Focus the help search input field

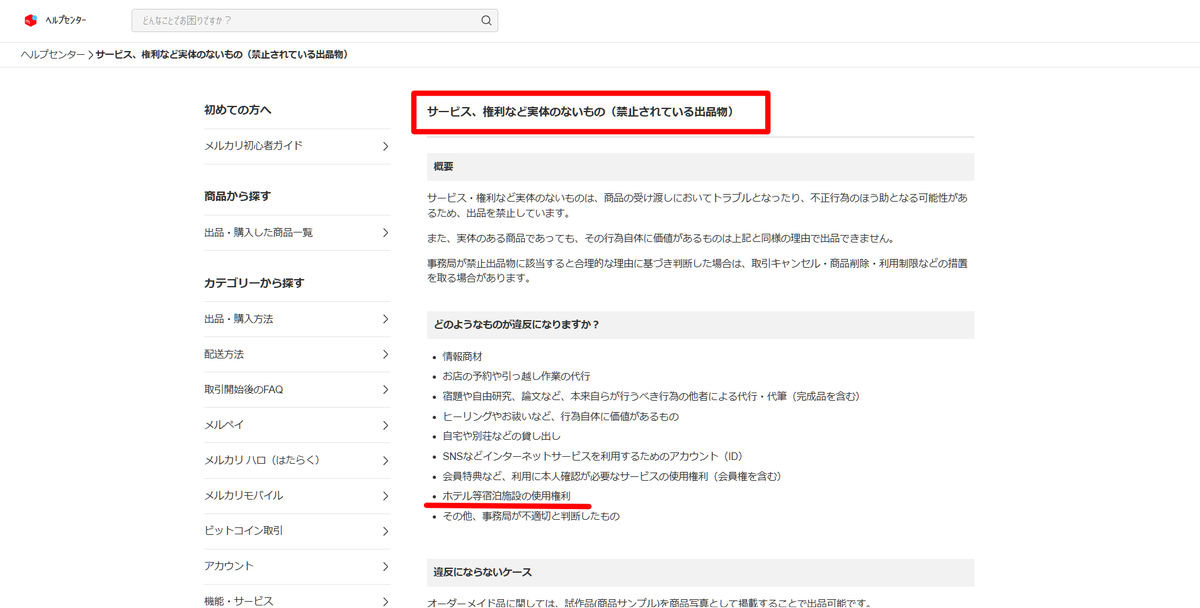pos(314,20)
